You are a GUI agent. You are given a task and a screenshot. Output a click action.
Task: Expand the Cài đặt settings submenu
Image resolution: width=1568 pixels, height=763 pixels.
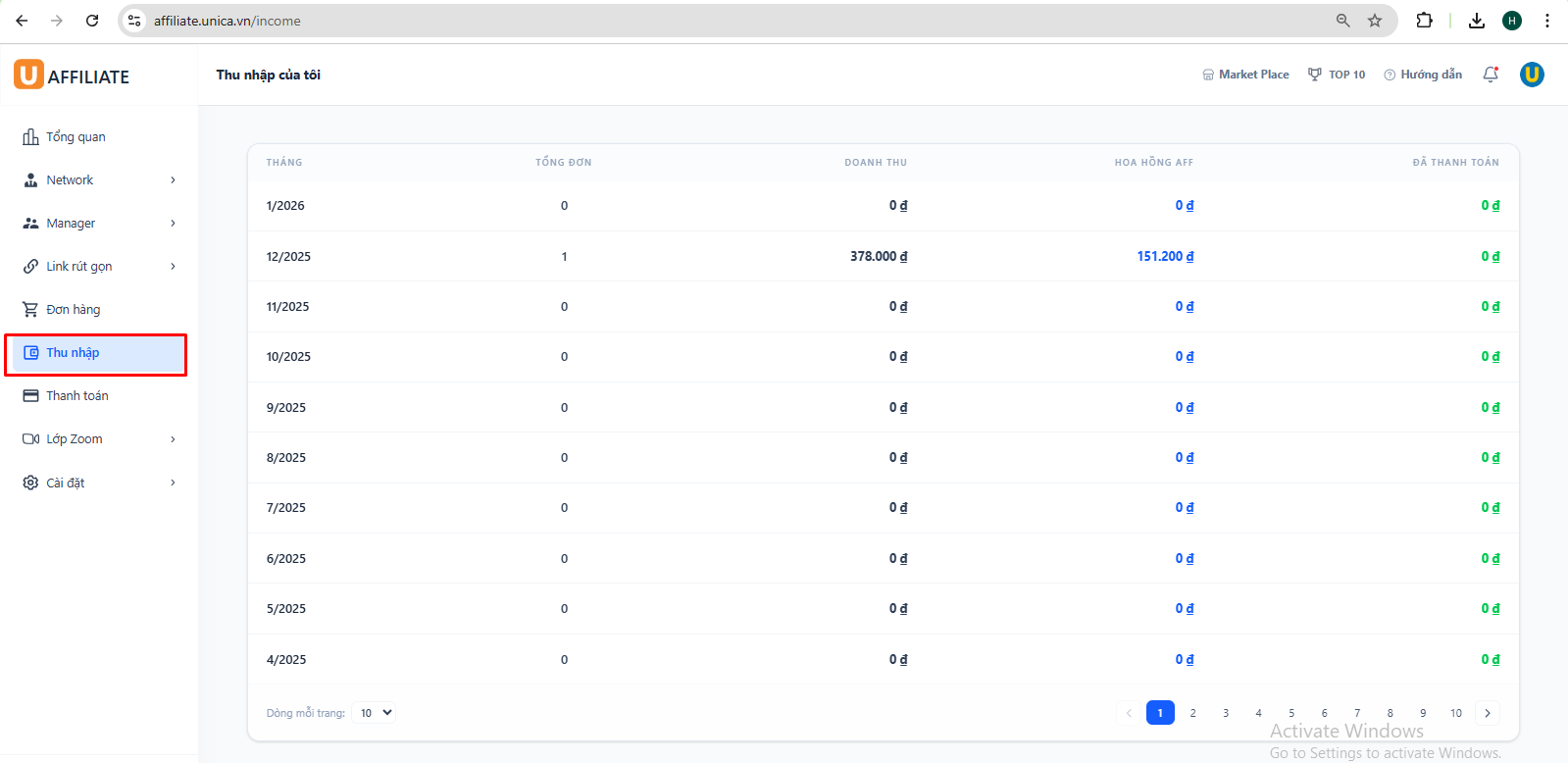(x=98, y=483)
